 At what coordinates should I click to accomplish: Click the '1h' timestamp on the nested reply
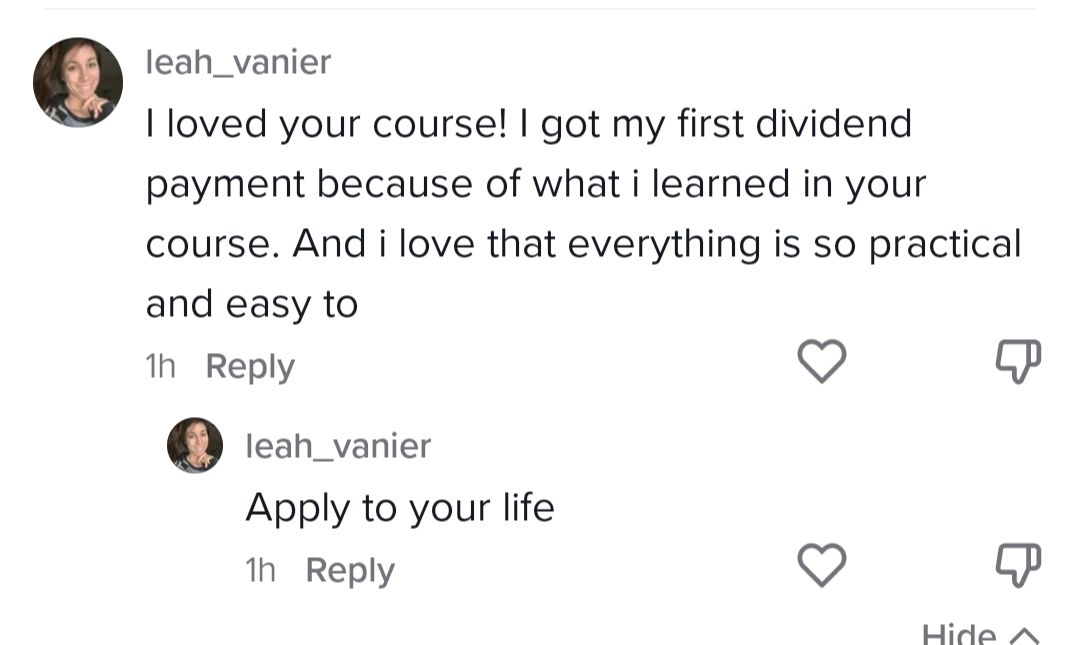tap(260, 570)
